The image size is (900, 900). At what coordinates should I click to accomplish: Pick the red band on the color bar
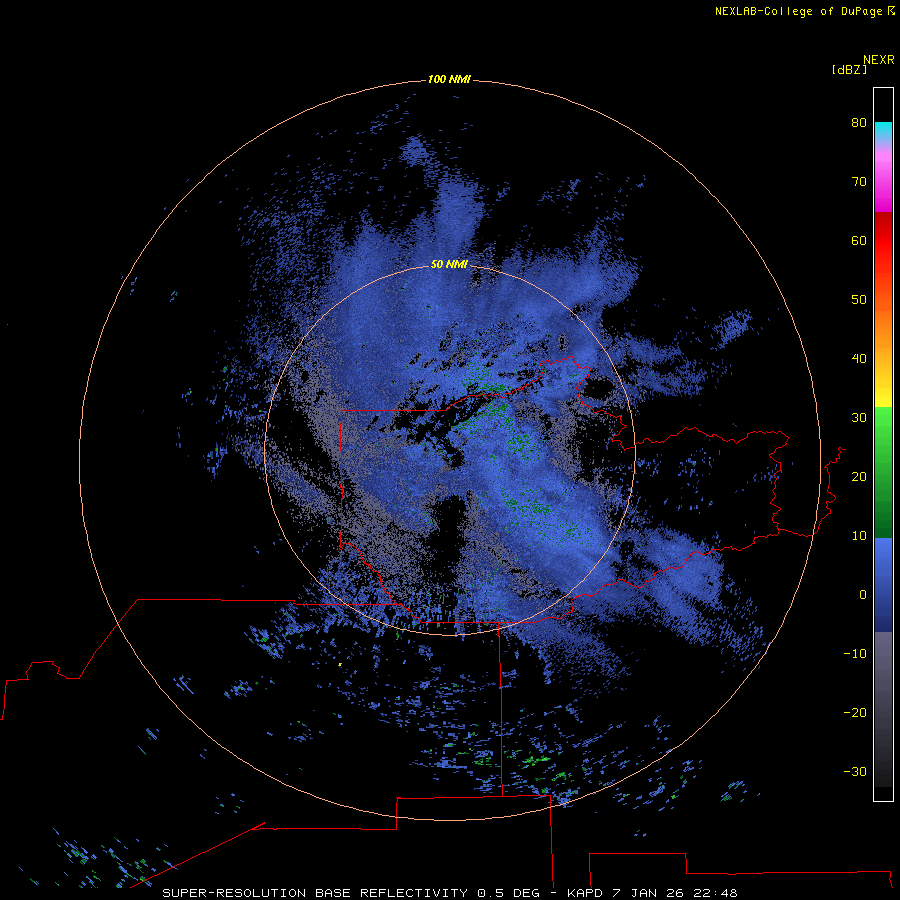pyautogui.click(x=883, y=241)
